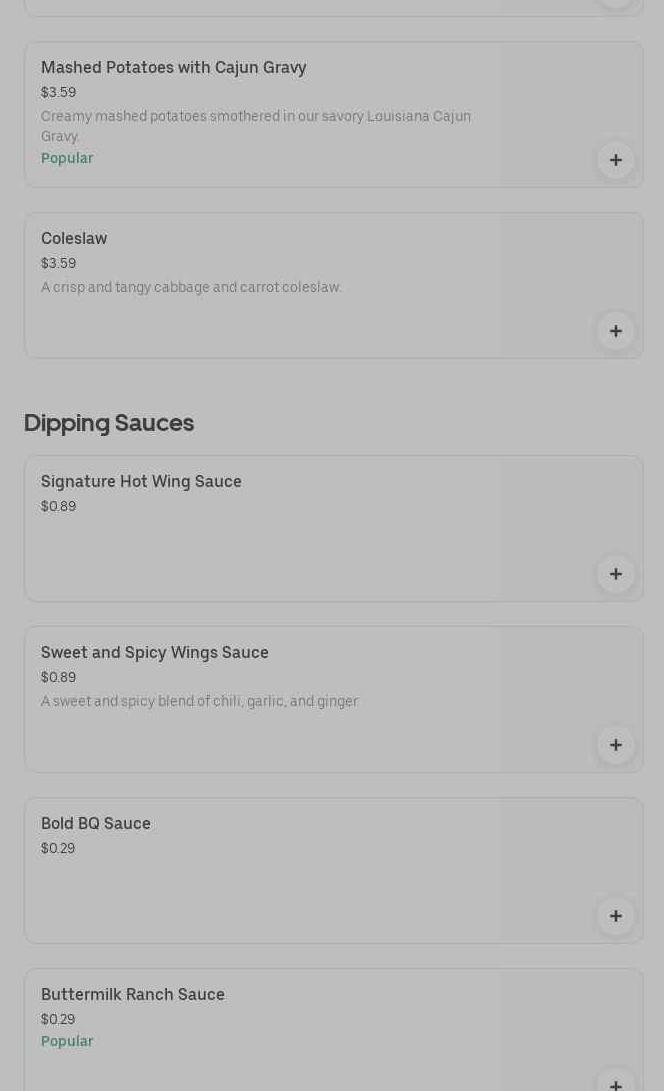This screenshot has width=664, height=1091.
Task: Click the Coleslaw description text
Action: click(191, 287)
